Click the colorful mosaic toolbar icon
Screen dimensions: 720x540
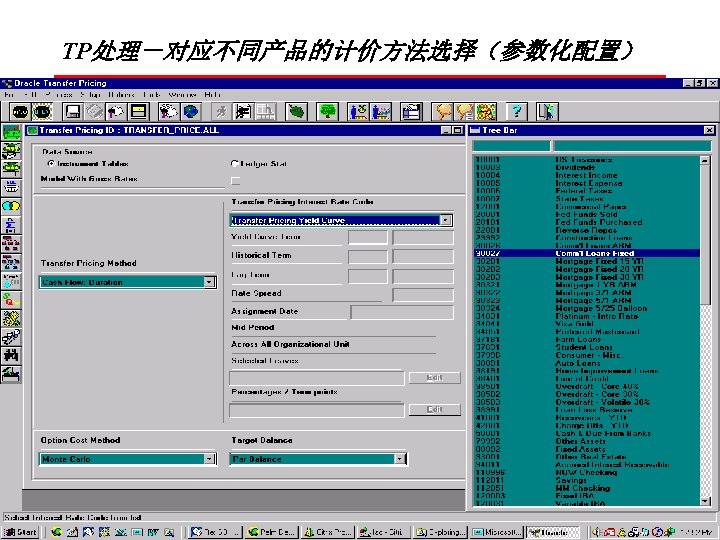(x=486, y=112)
